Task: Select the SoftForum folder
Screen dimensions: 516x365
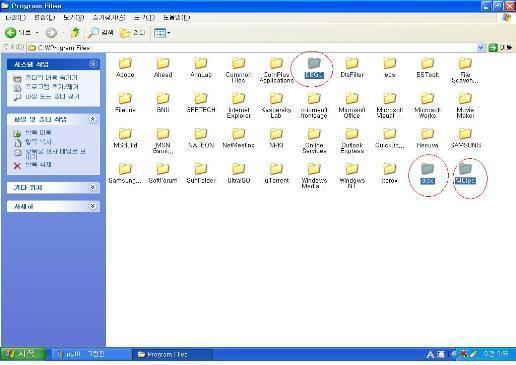Action: point(163,173)
